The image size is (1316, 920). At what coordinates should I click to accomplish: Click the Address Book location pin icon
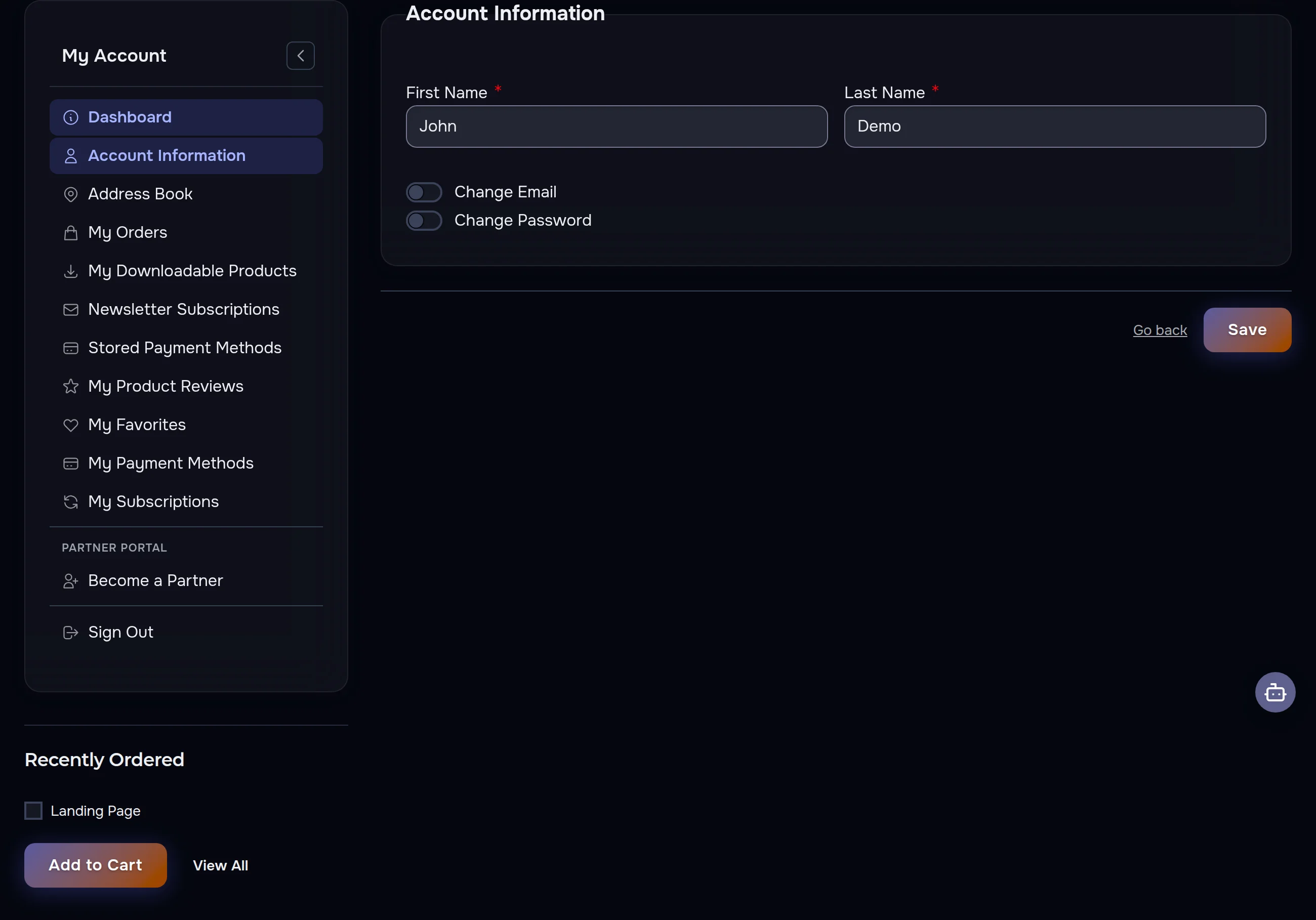[x=70, y=194]
